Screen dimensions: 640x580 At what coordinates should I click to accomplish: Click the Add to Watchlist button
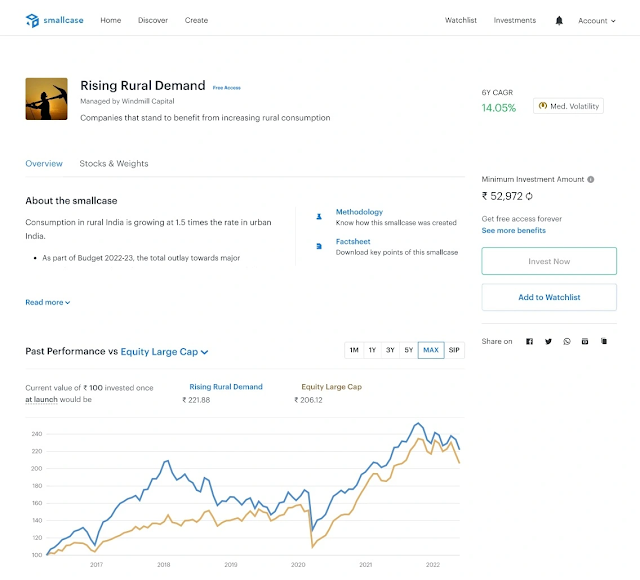coord(549,297)
